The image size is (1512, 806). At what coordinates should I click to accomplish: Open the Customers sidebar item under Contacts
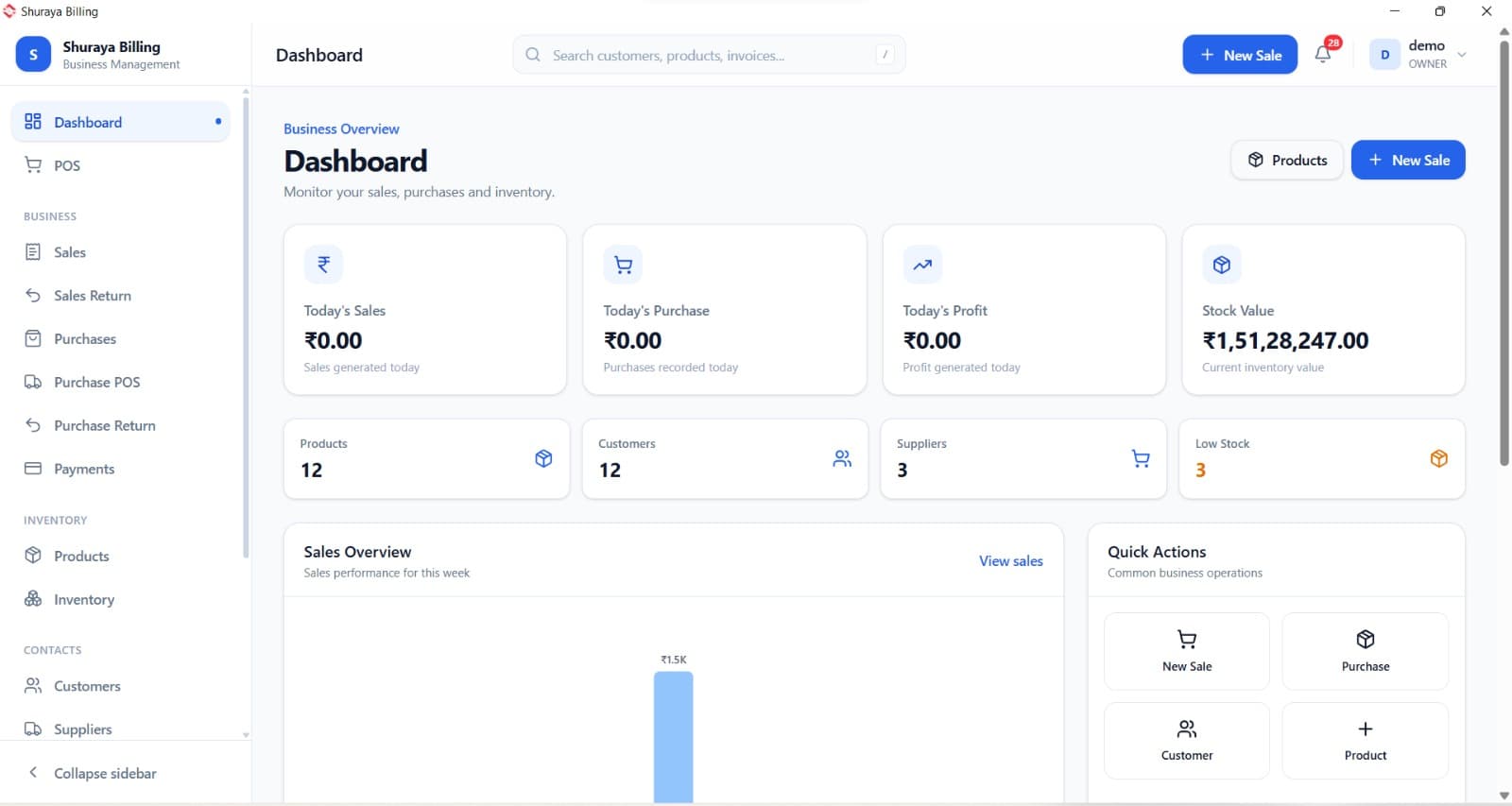pos(120,686)
